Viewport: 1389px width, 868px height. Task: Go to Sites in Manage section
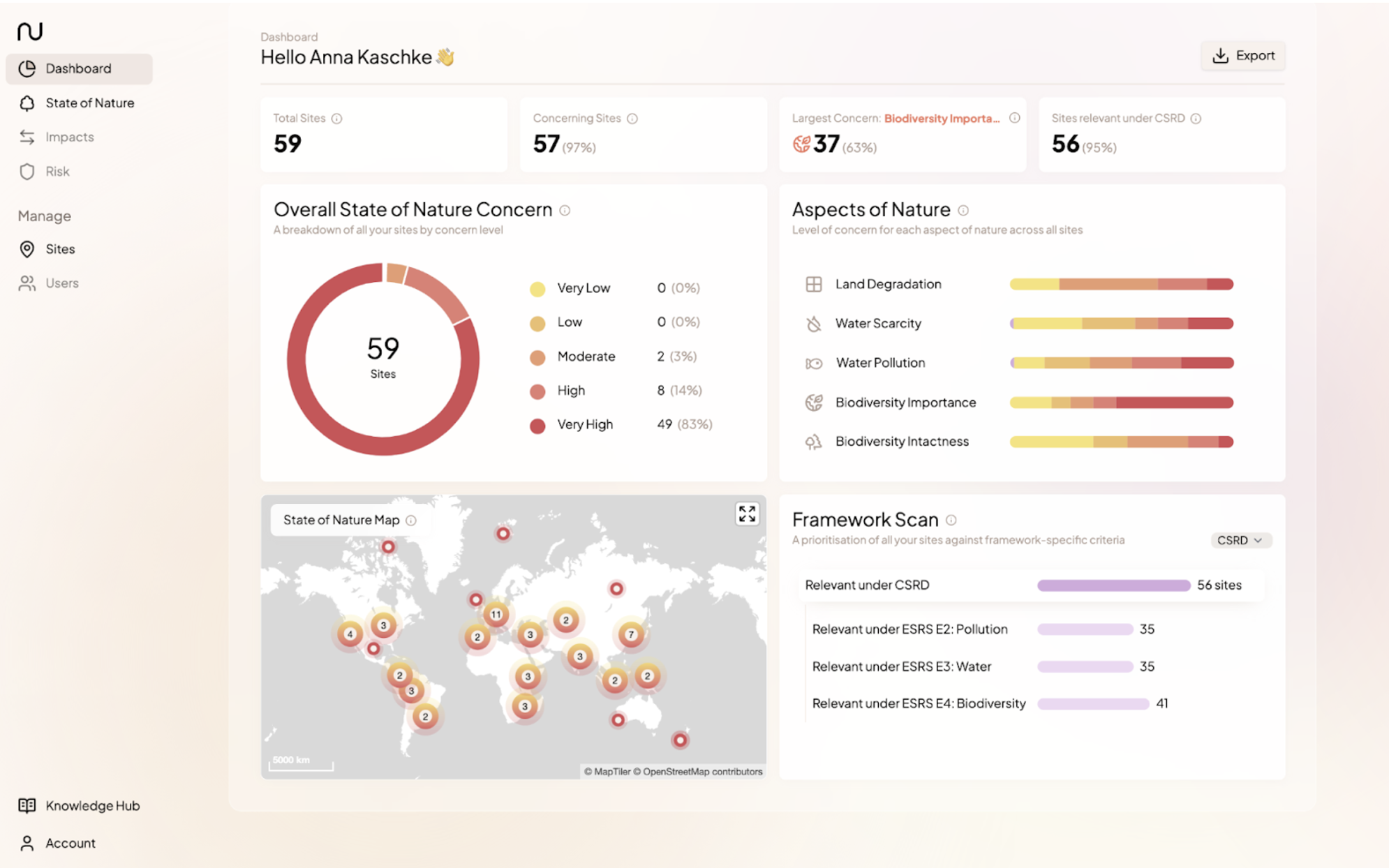[x=60, y=249]
